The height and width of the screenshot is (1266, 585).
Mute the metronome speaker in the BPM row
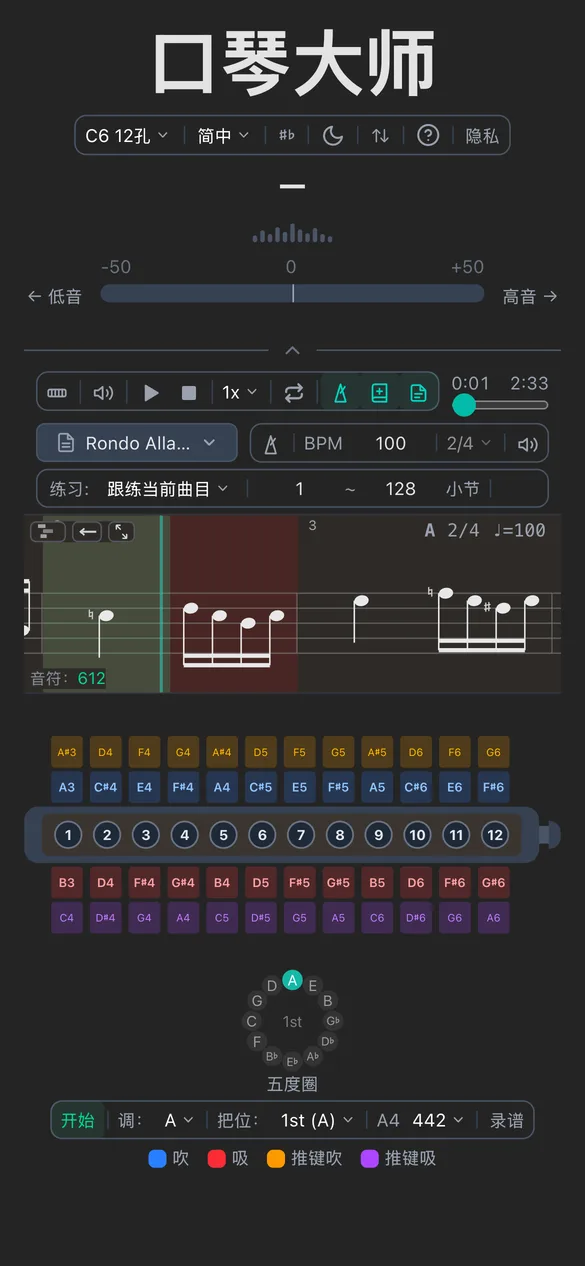[527, 443]
